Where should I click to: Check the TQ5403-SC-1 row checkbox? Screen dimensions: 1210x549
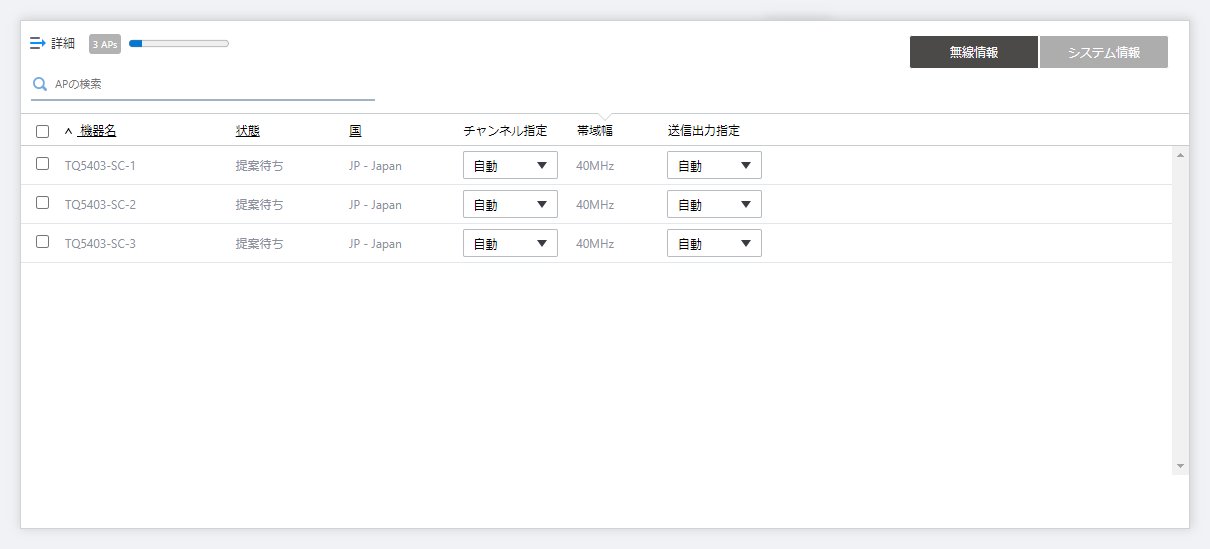coord(42,164)
